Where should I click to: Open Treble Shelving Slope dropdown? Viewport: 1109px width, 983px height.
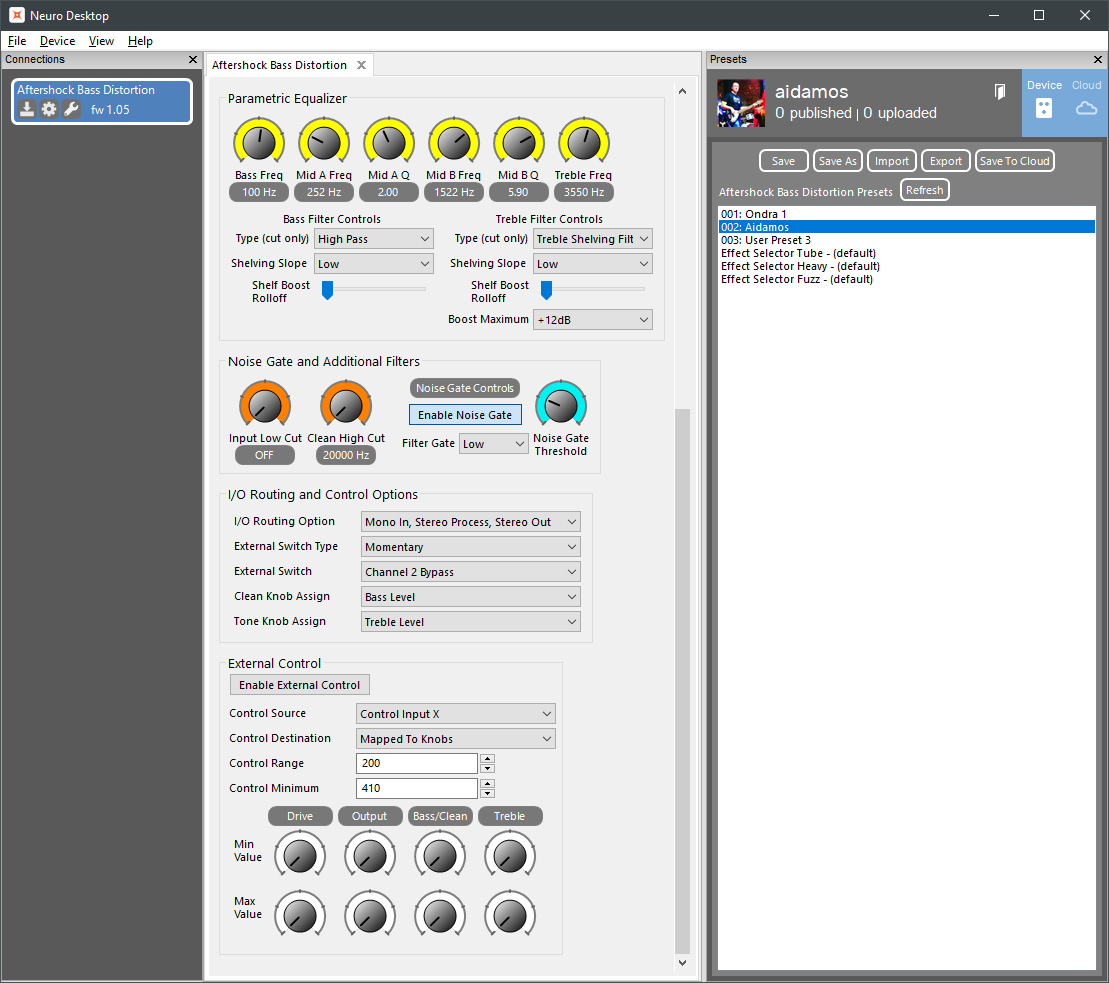point(593,264)
